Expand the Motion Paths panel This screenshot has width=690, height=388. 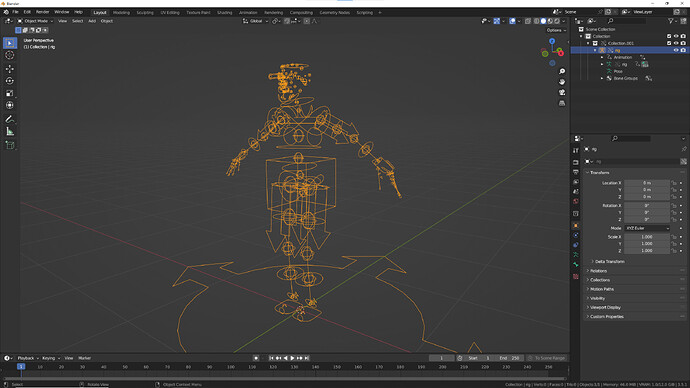[x=602, y=289]
